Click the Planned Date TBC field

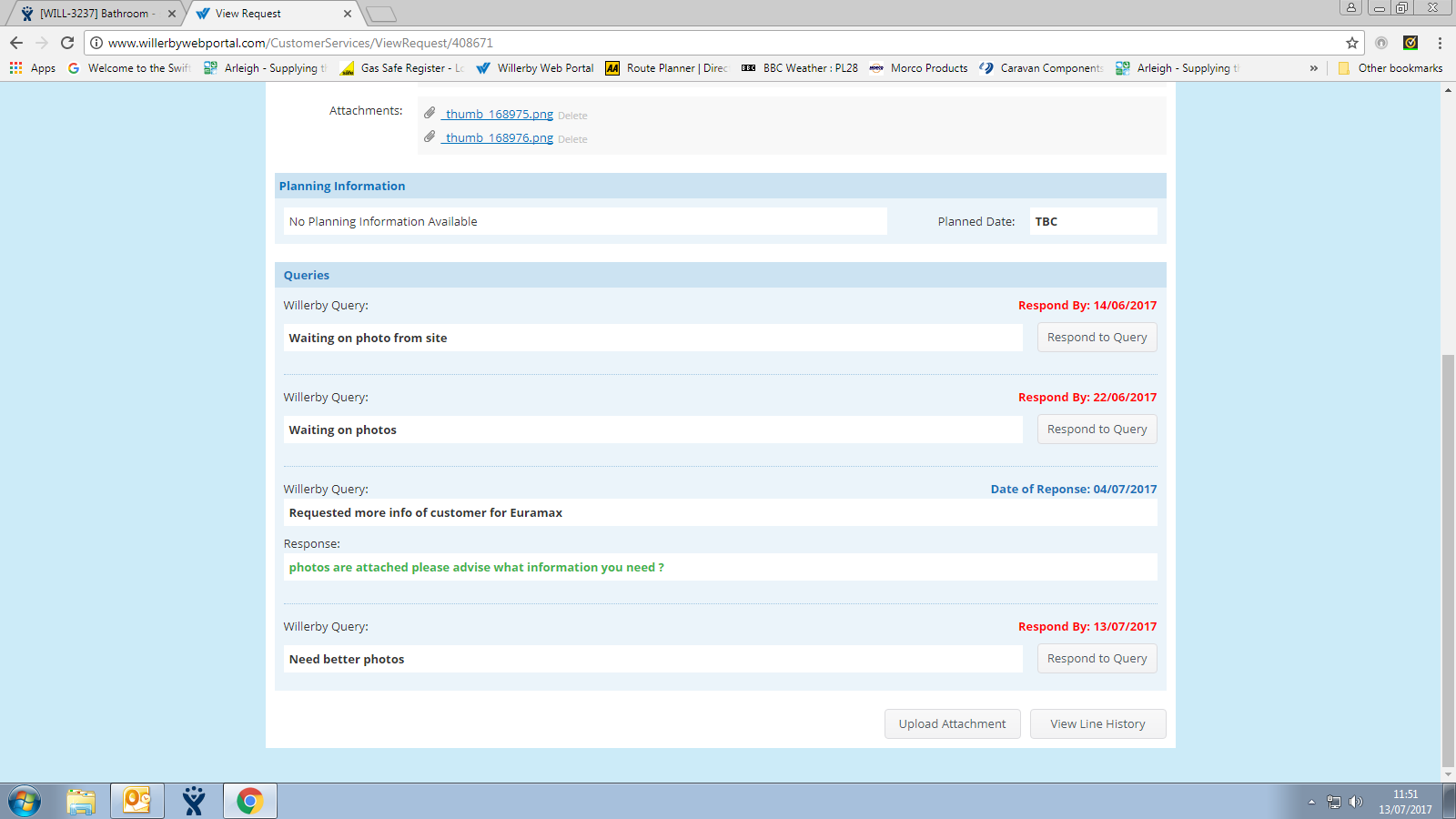tap(1093, 221)
